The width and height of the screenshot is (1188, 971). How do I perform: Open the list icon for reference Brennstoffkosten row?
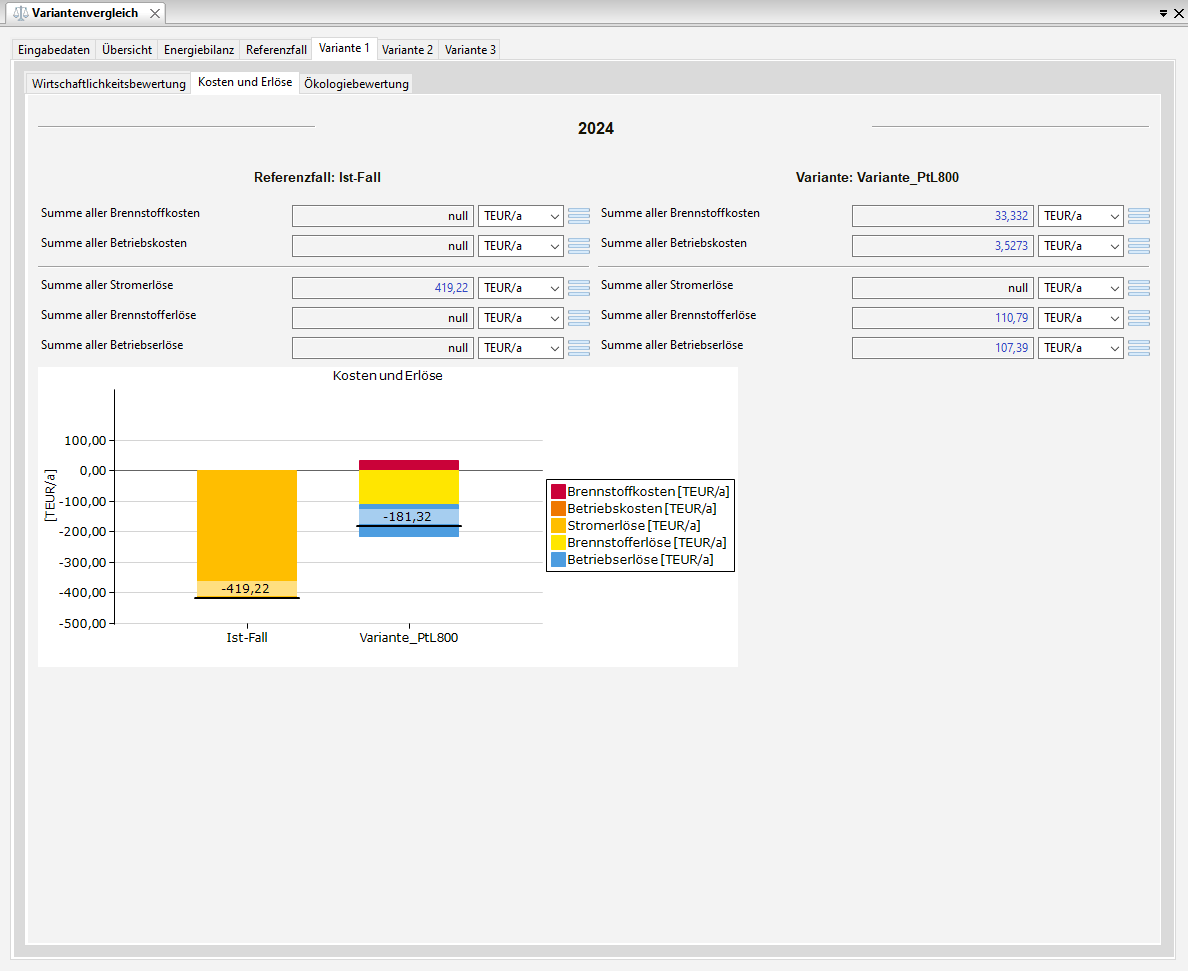tap(579, 216)
